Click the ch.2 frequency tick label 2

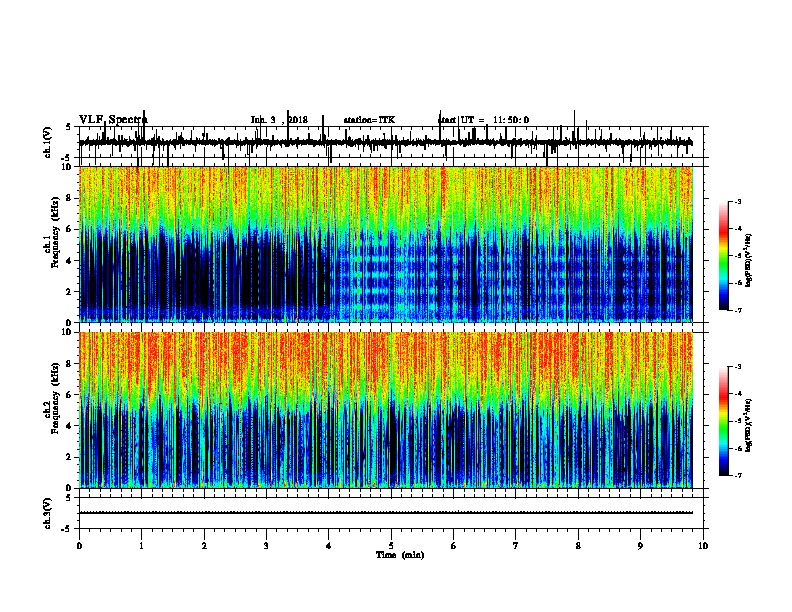[x=70, y=457]
